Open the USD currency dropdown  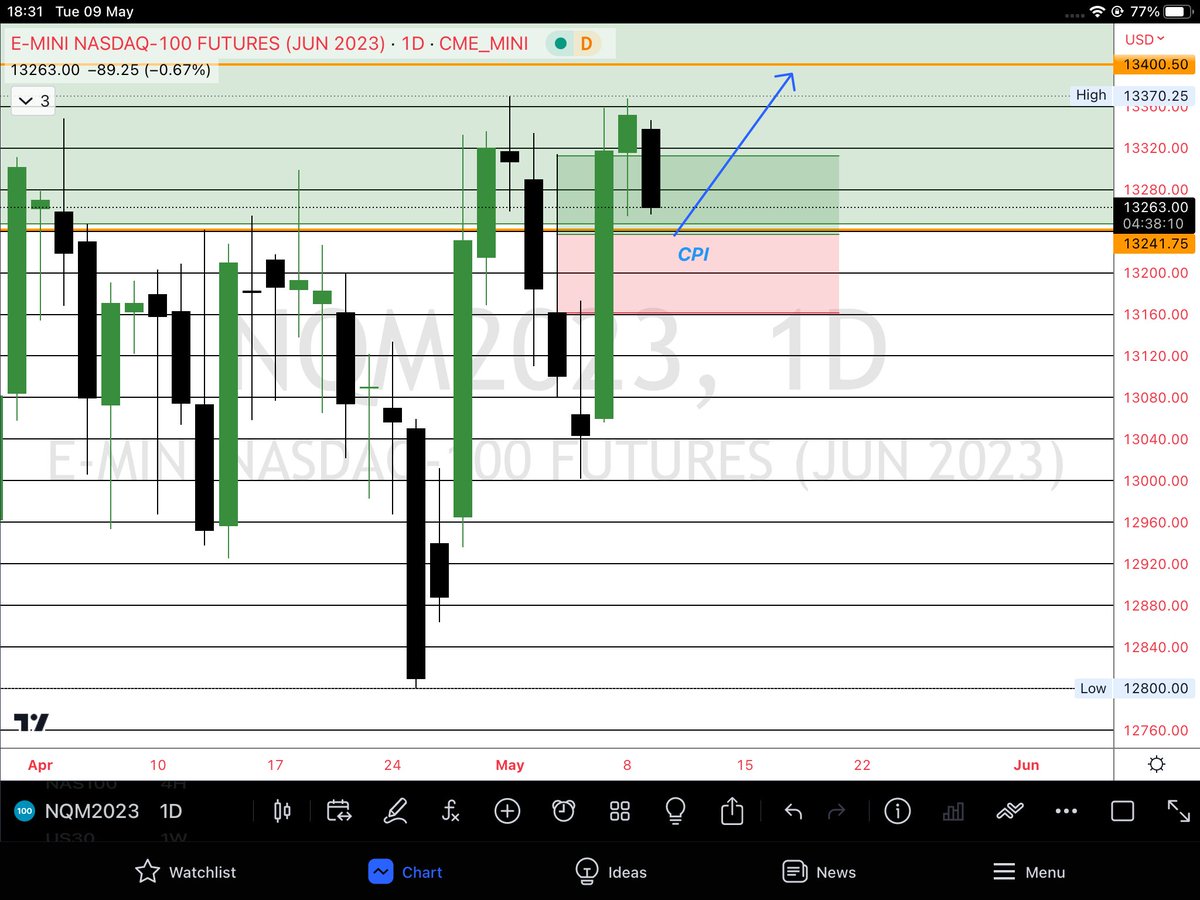point(1145,39)
